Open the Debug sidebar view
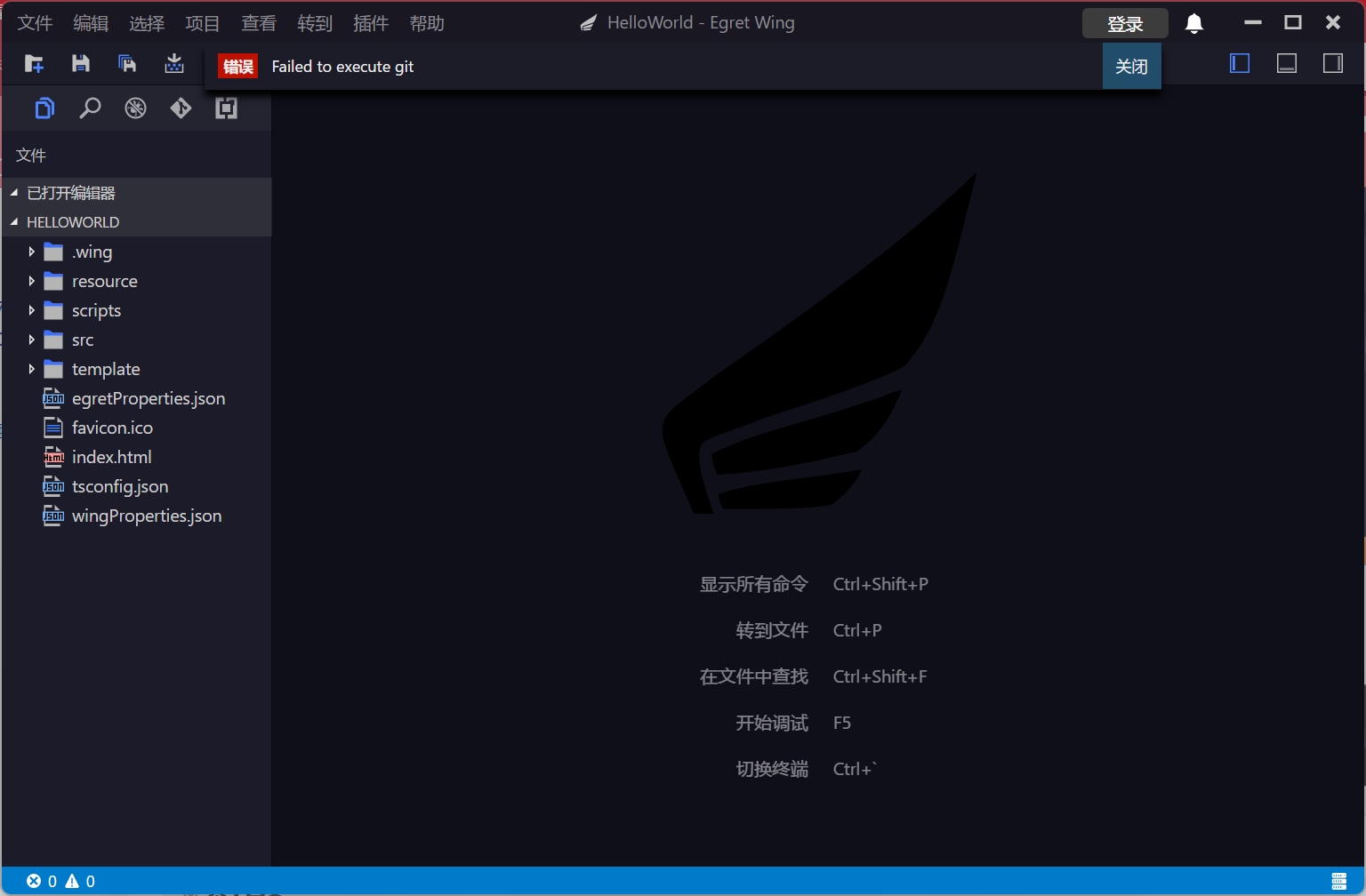 click(135, 108)
